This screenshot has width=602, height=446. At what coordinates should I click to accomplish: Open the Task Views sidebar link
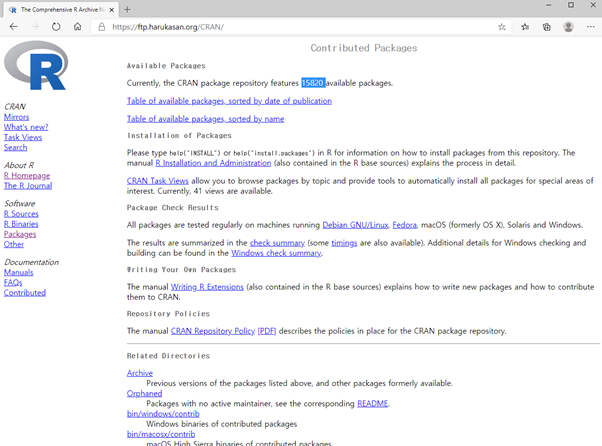pos(23,137)
